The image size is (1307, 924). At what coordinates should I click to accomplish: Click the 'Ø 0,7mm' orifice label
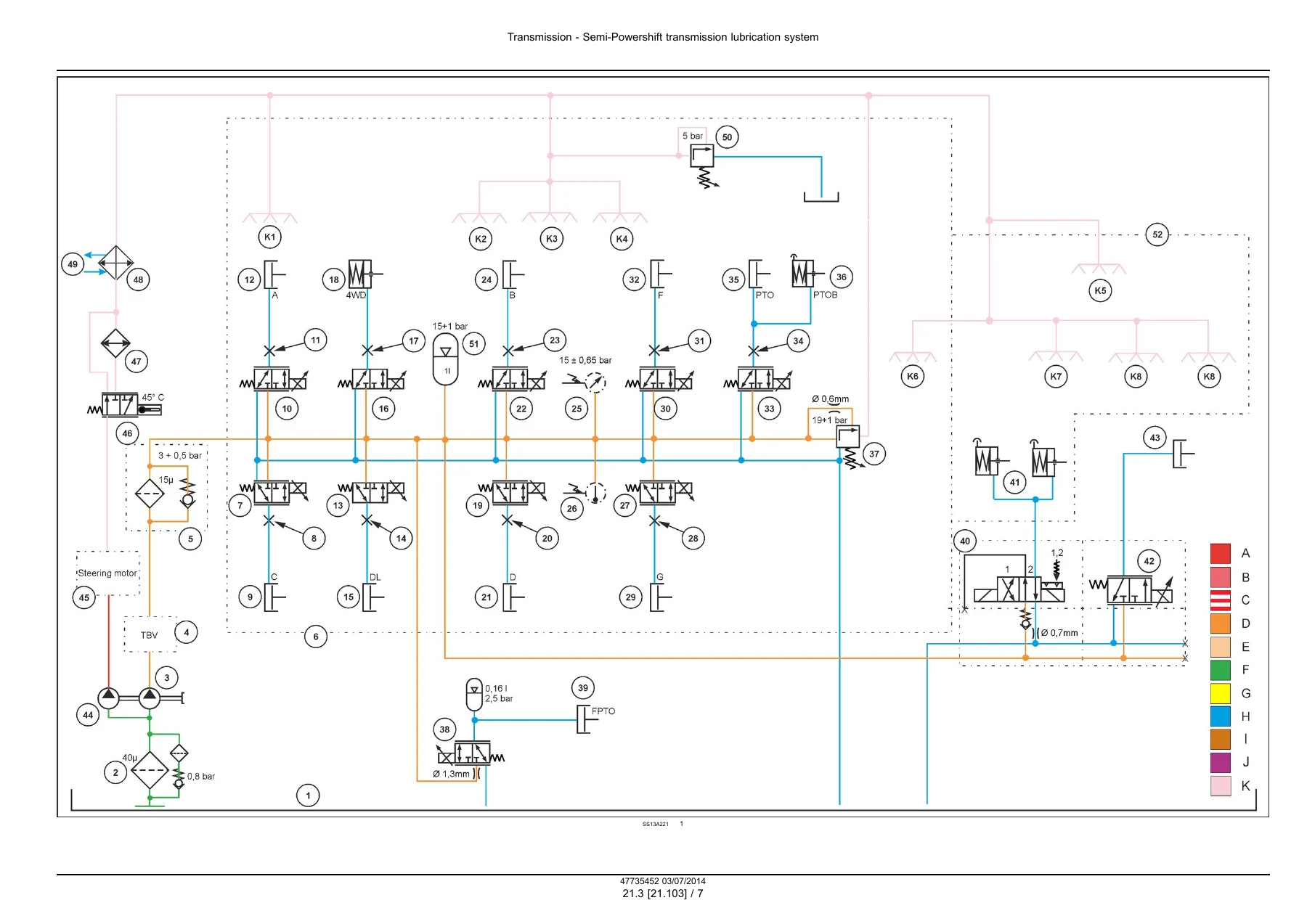click(1059, 633)
